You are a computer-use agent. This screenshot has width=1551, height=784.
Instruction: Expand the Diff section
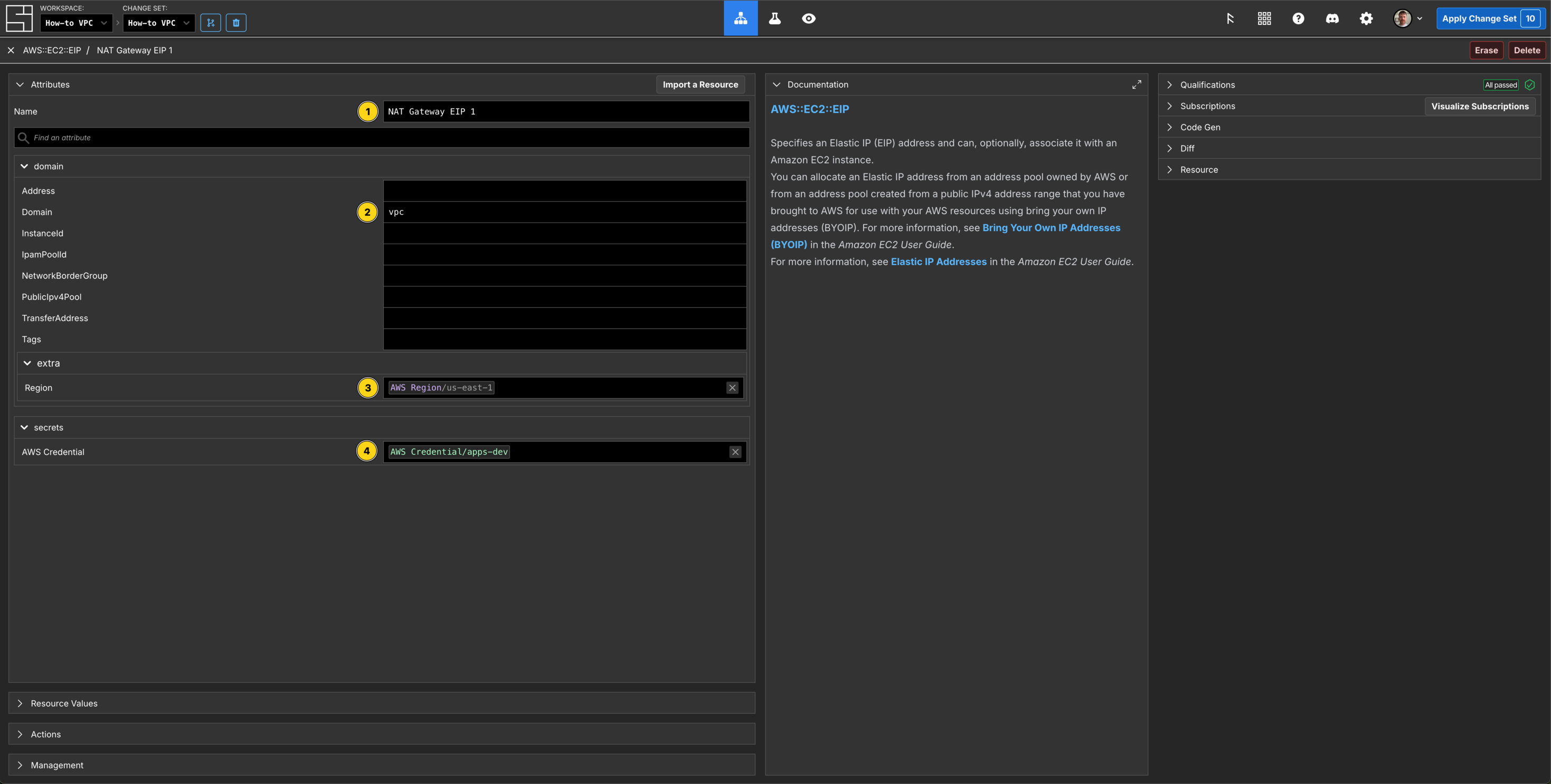(1169, 149)
